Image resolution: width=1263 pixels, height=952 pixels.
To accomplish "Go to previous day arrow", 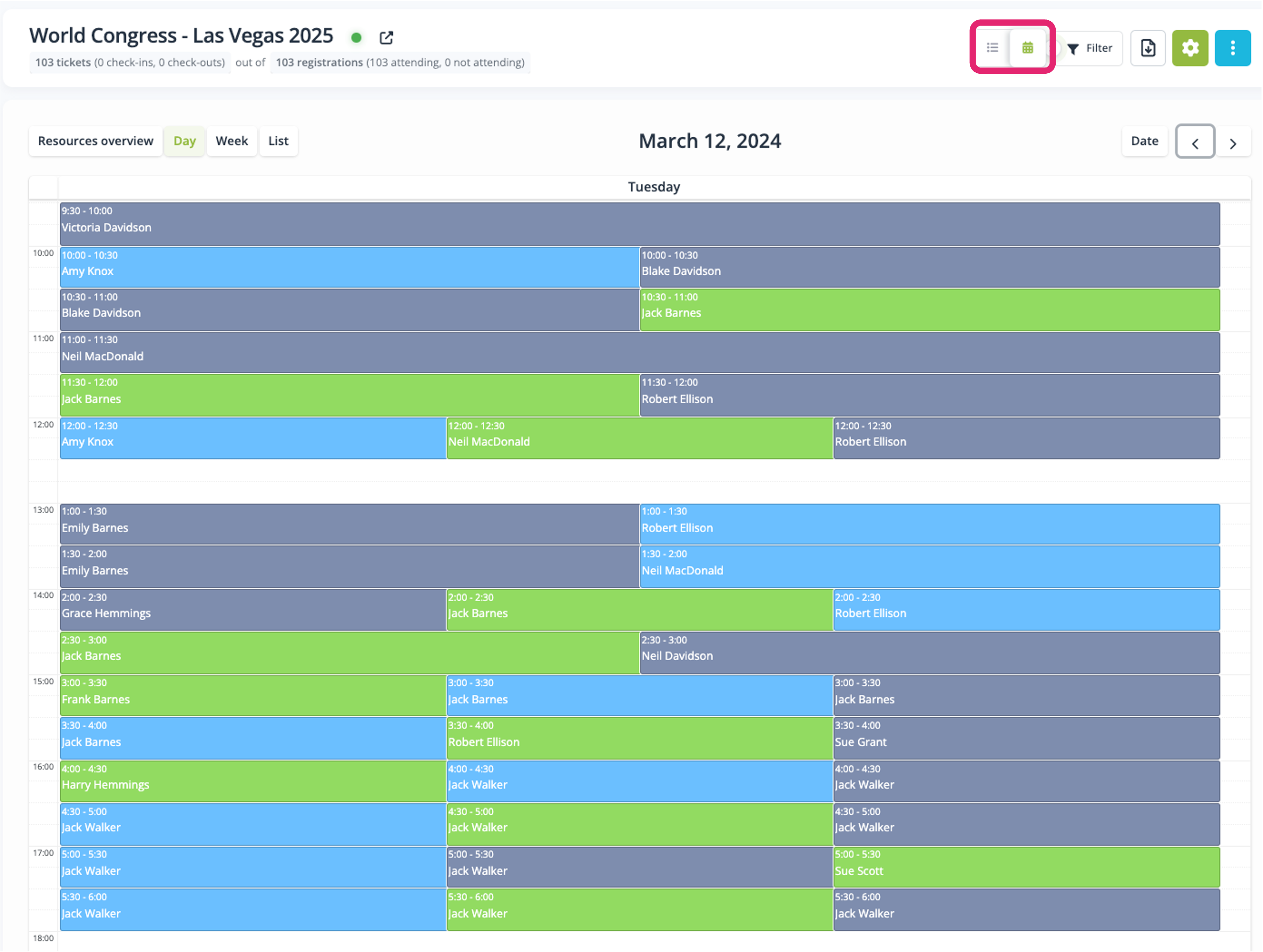I will (x=1195, y=142).
